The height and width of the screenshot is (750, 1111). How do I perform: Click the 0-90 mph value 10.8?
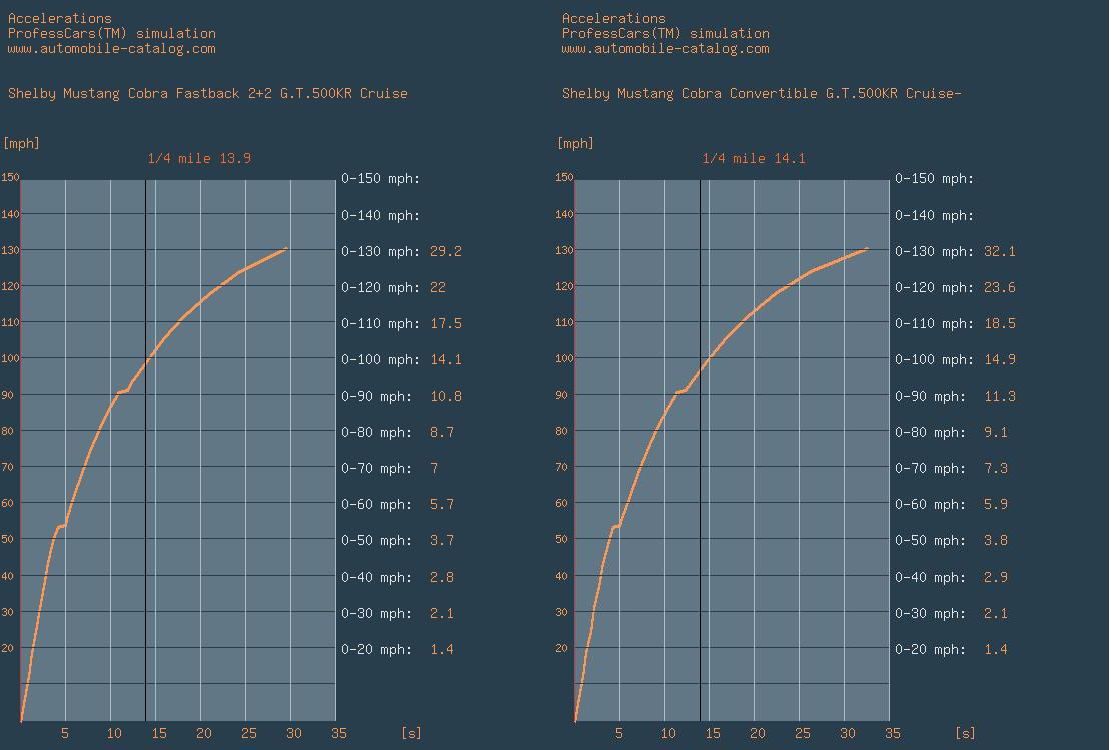[446, 397]
